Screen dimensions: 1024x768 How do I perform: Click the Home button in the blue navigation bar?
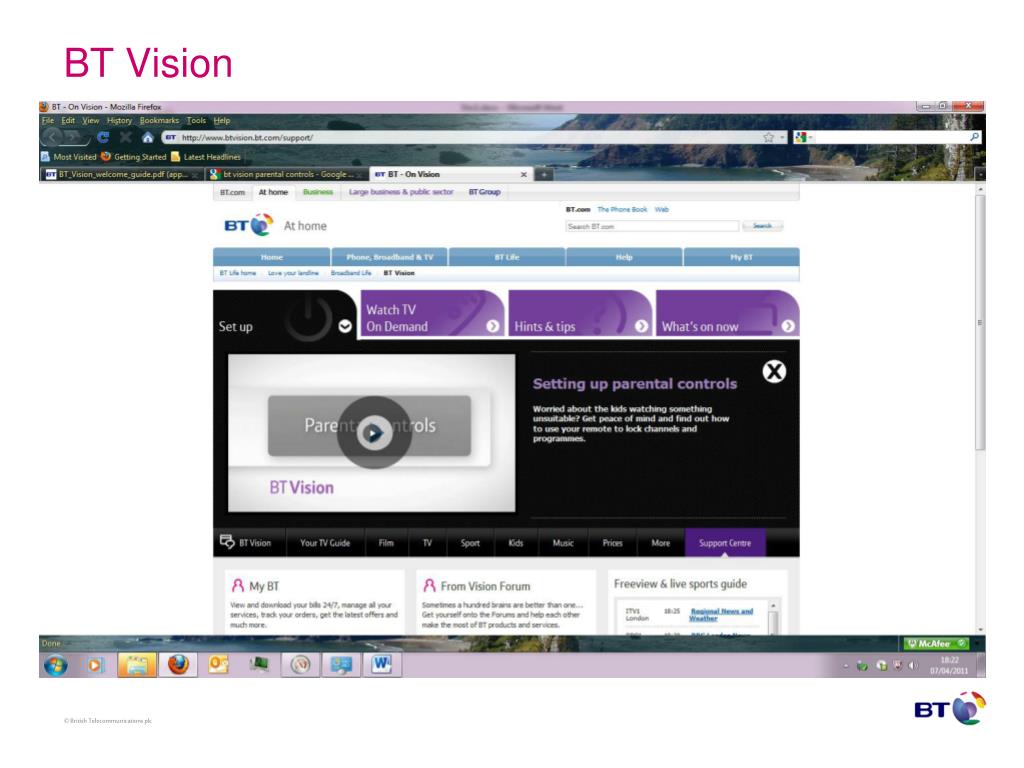pos(272,257)
